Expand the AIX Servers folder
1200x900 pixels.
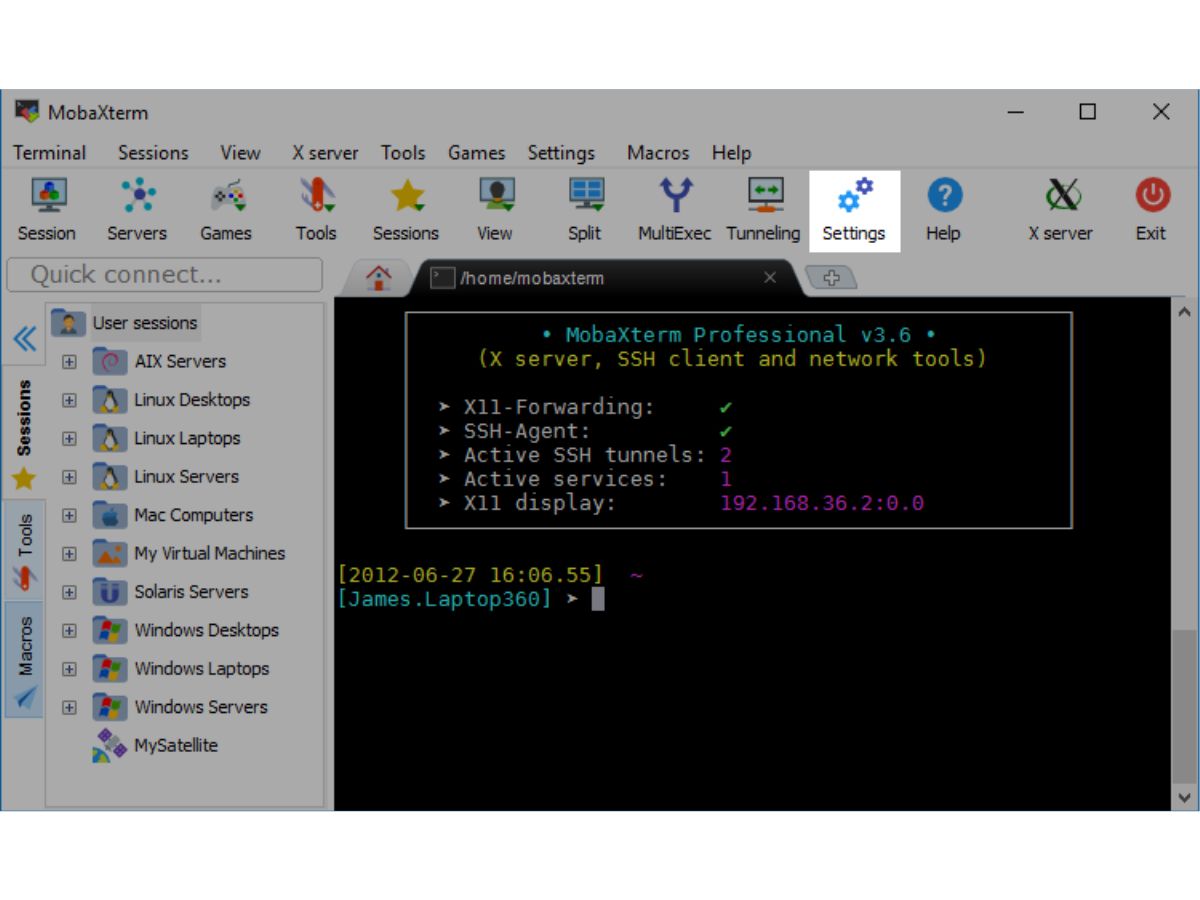click(x=69, y=362)
